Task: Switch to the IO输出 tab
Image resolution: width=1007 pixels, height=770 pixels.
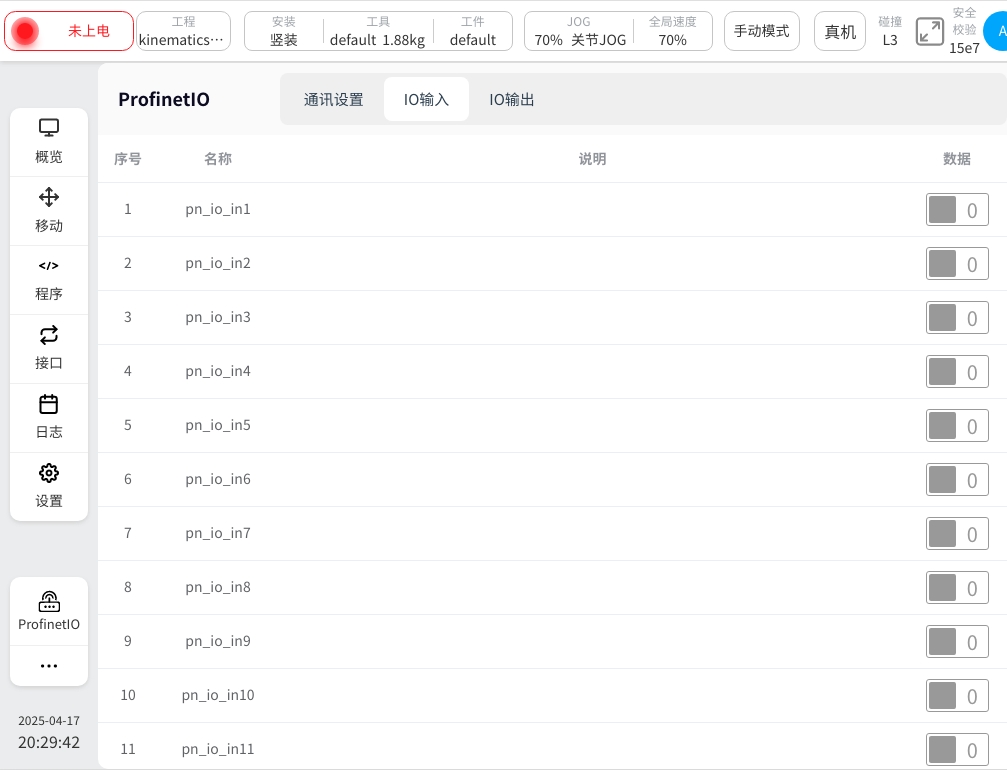Action: [x=511, y=100]
